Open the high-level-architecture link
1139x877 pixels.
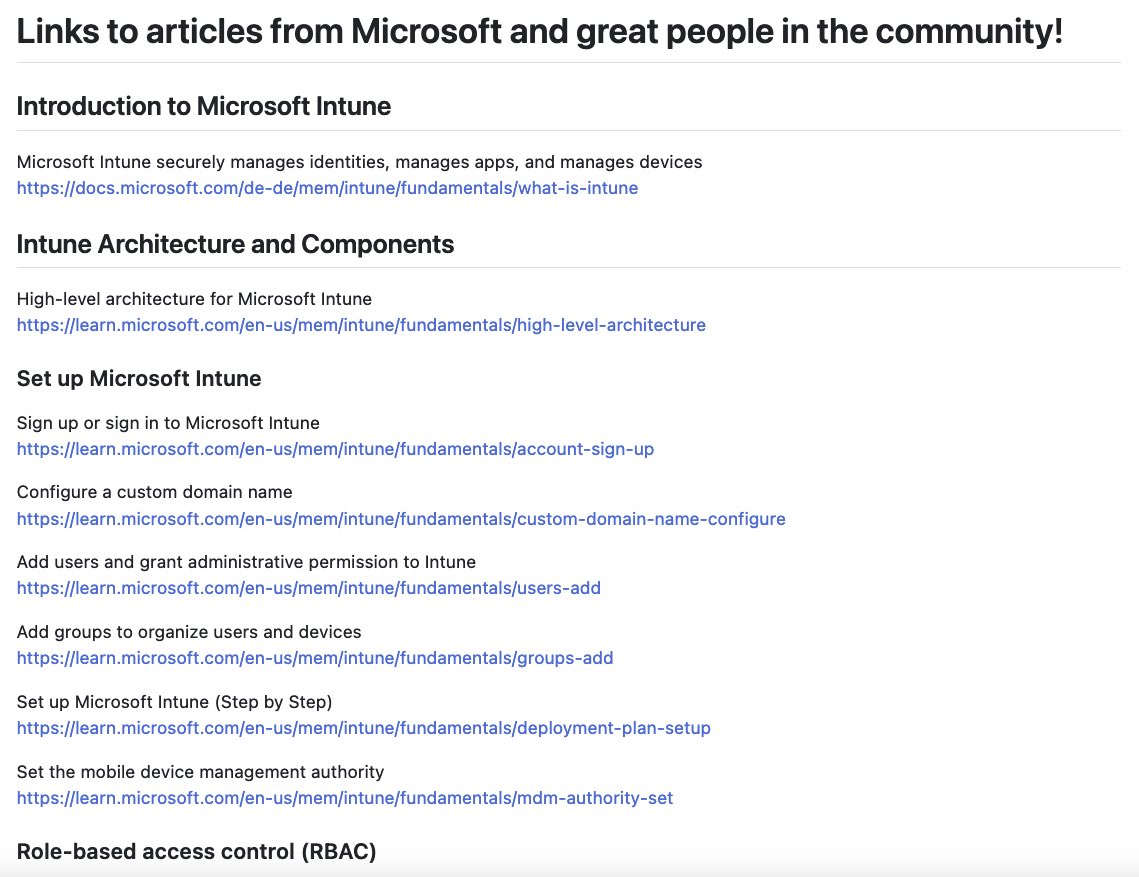pos(361,325)
